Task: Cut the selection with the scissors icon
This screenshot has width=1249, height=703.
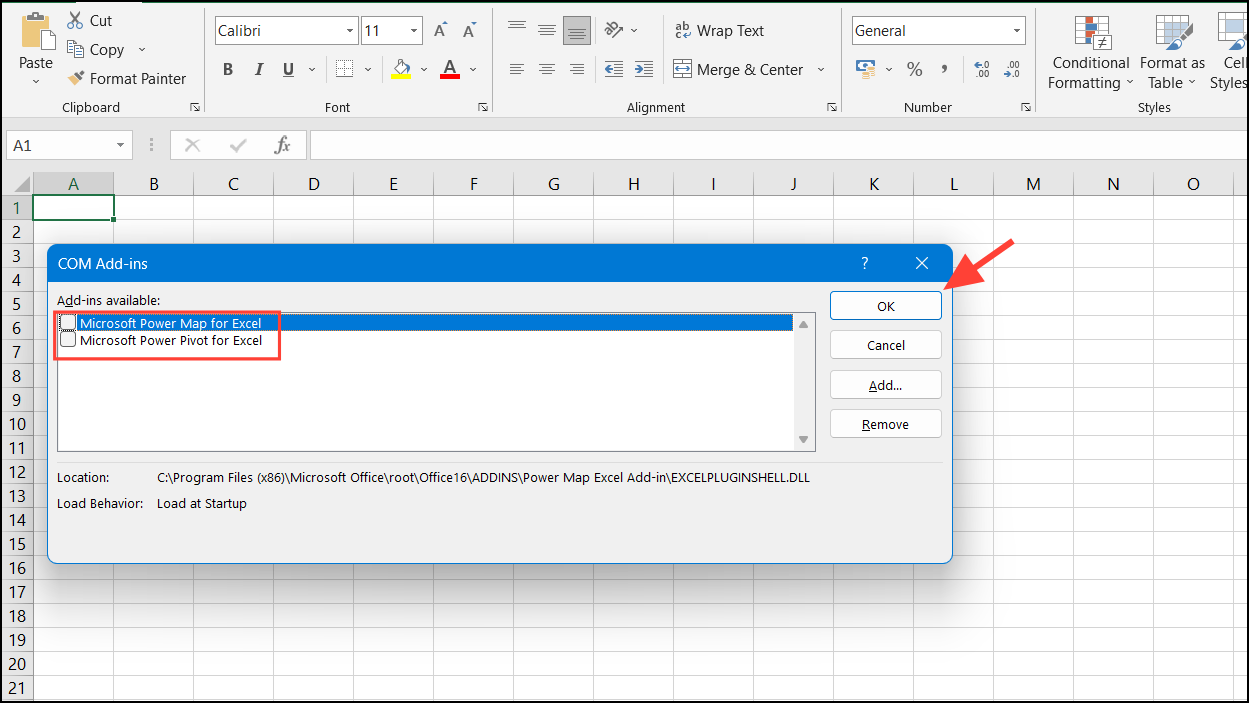Action: [x=75, y=20]
